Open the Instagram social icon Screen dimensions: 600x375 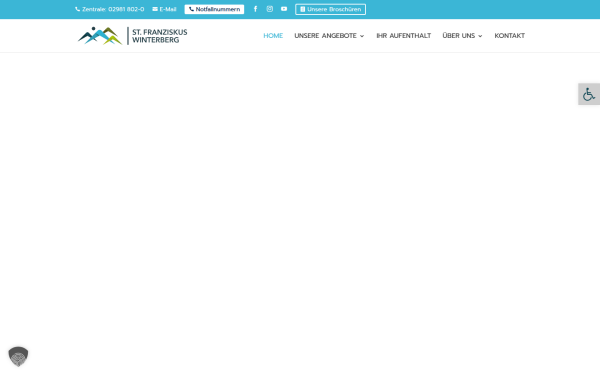pyautogui.click(x=270, y=9)
